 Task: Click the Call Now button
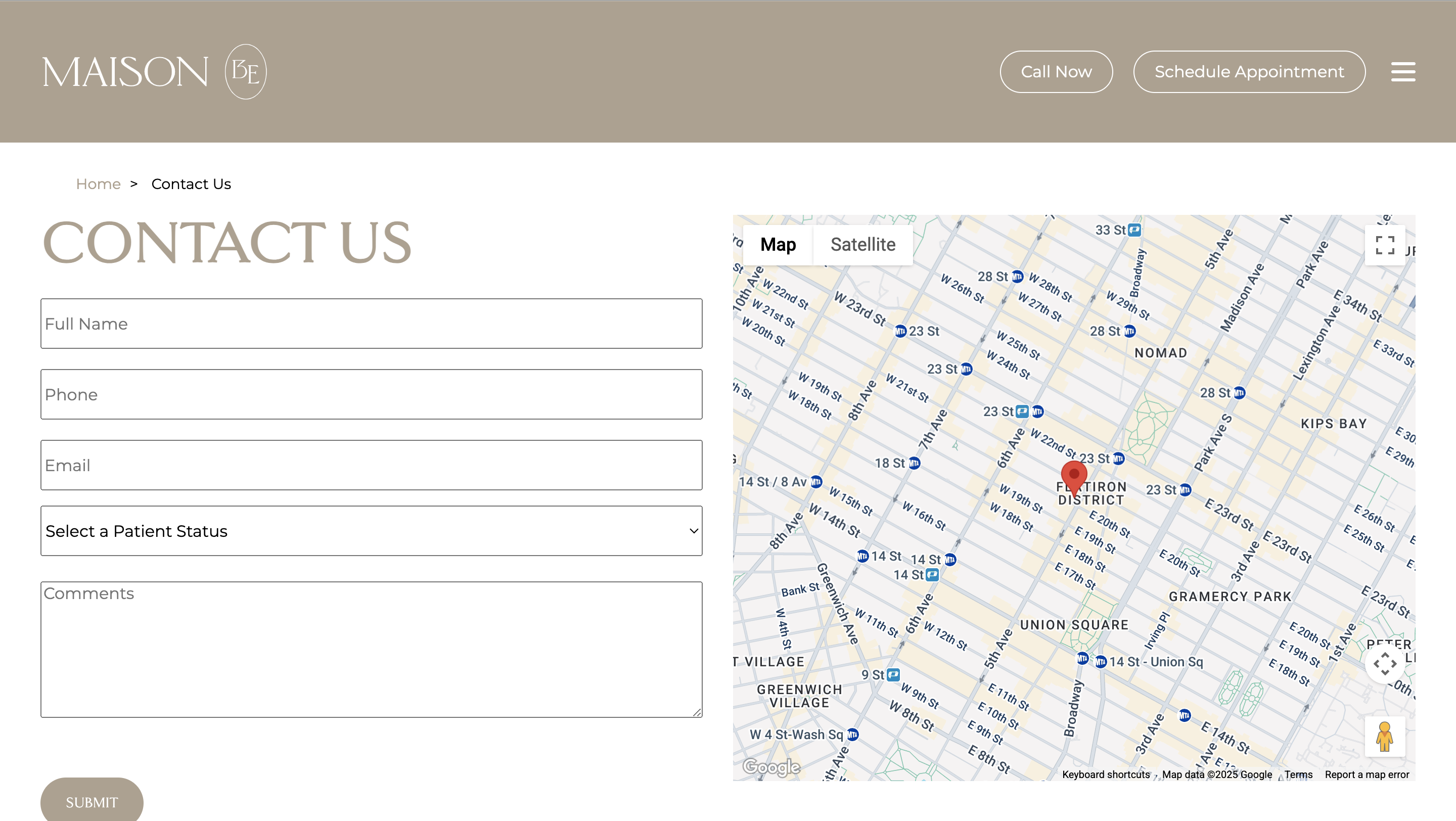(1056, 72)
